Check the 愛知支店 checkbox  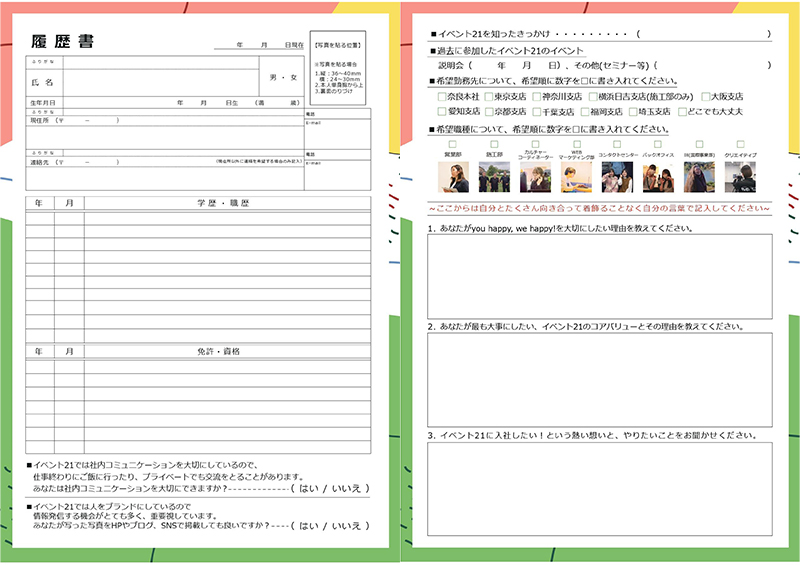(x=442, y=111)
